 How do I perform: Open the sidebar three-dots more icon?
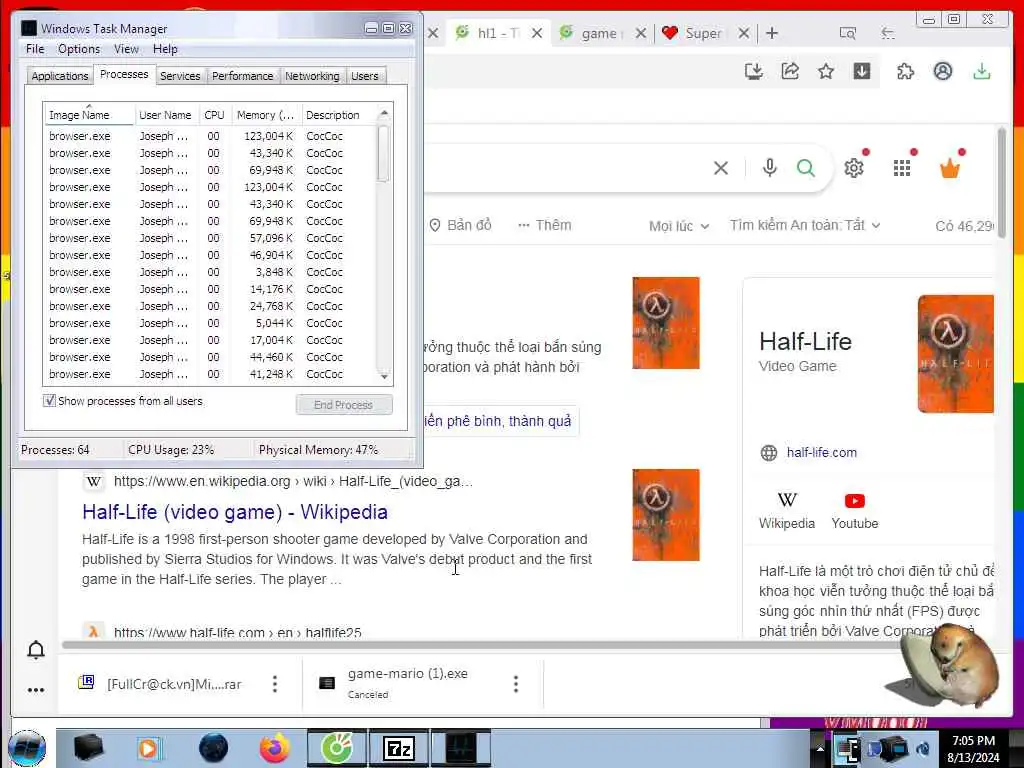(36, 690)
